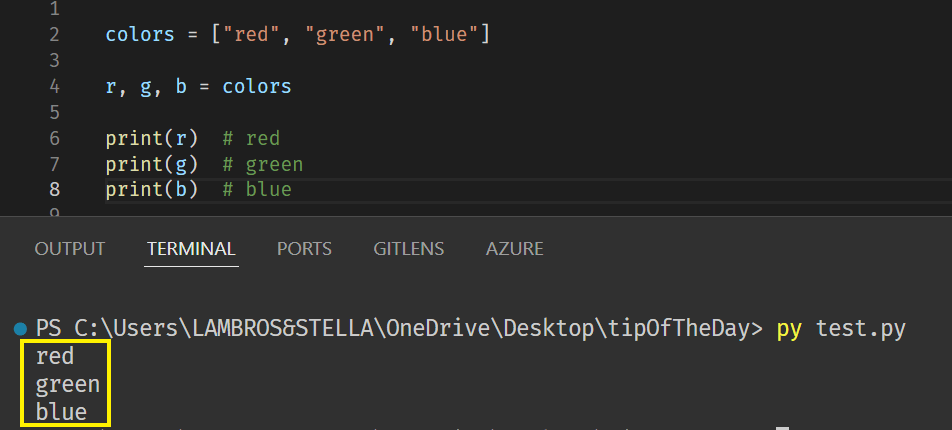The height and width of the screenshot is (430, 952).
Task: Click line number 6 in the gutter
Action: [54, 138]
